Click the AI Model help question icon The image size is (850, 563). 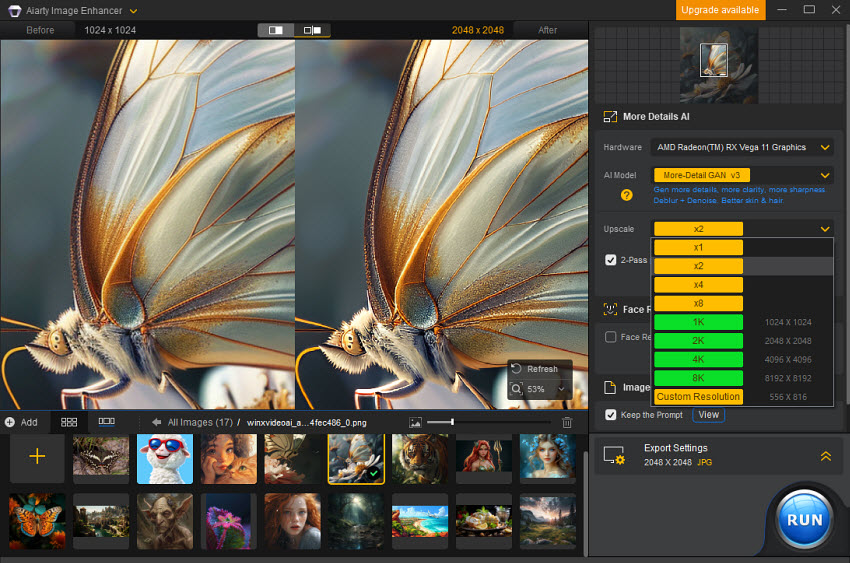tap(627, 195)
